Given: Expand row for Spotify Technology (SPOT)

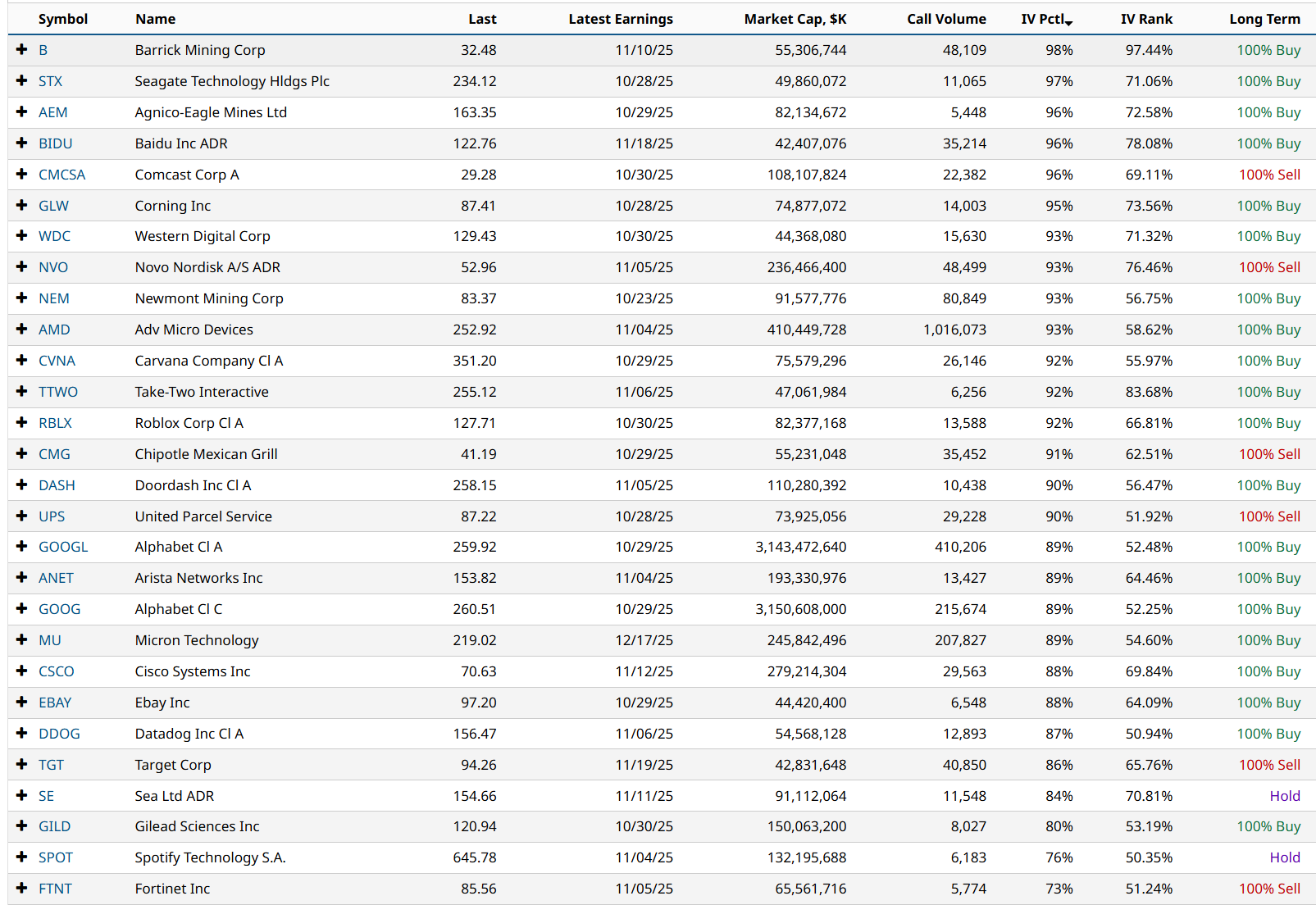Looking at the screenshot, I should 22,857.
